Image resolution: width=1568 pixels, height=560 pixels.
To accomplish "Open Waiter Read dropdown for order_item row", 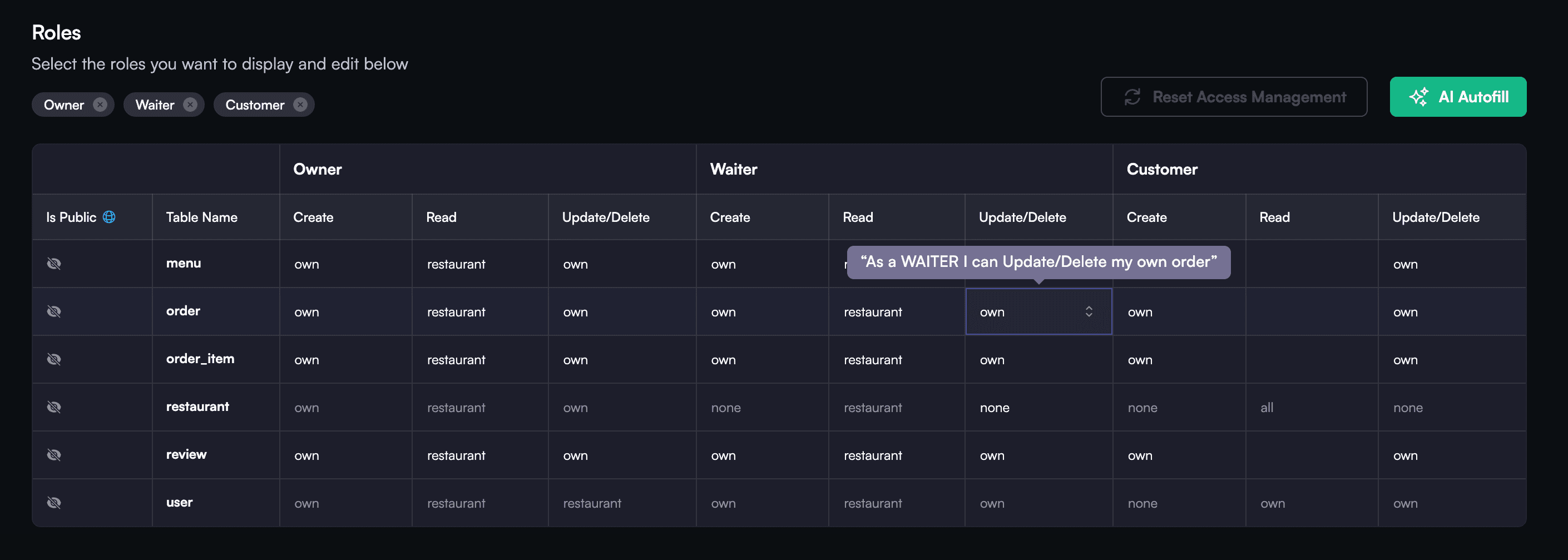I will click(897, 360).
